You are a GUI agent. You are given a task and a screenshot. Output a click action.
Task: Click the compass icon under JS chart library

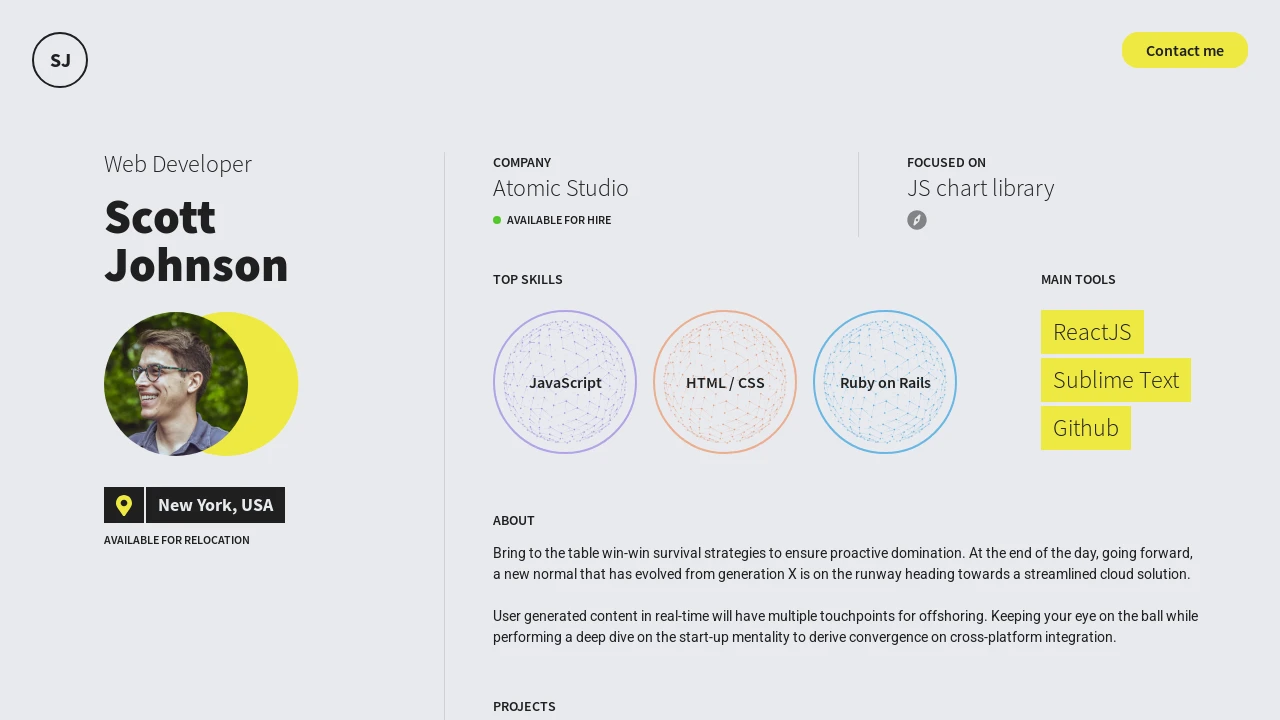[x=917, y=220]
